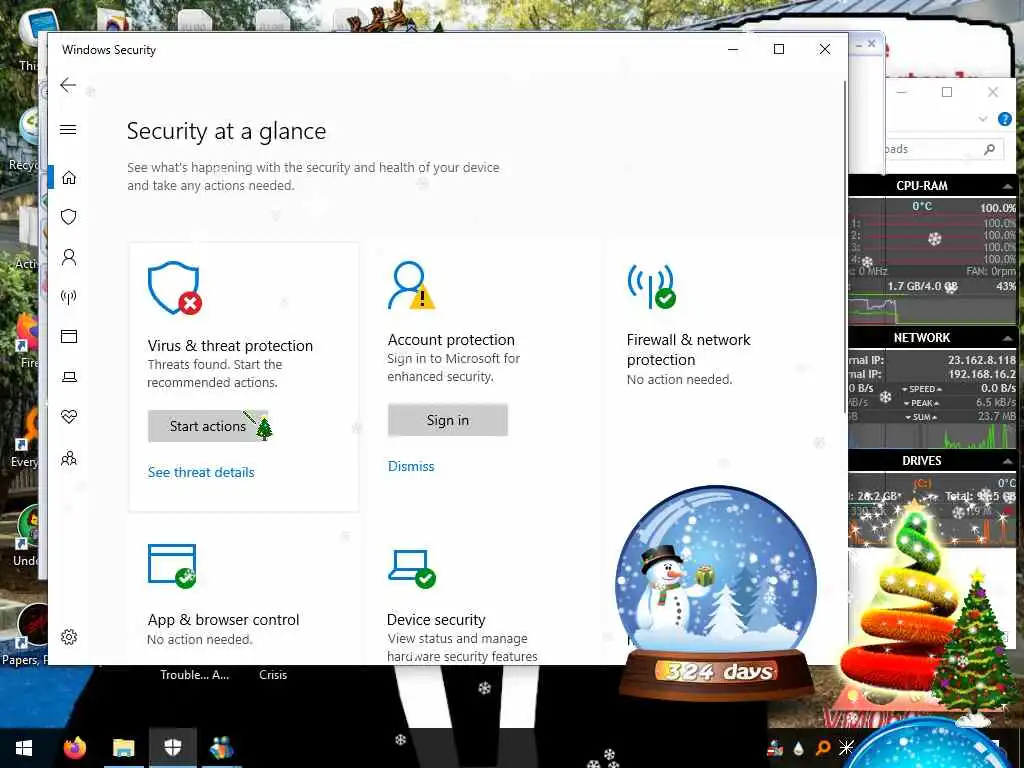Open Account protection person icon in sidebar
Viewport: 1024px width, 768px height.
[x=69, y=257]
